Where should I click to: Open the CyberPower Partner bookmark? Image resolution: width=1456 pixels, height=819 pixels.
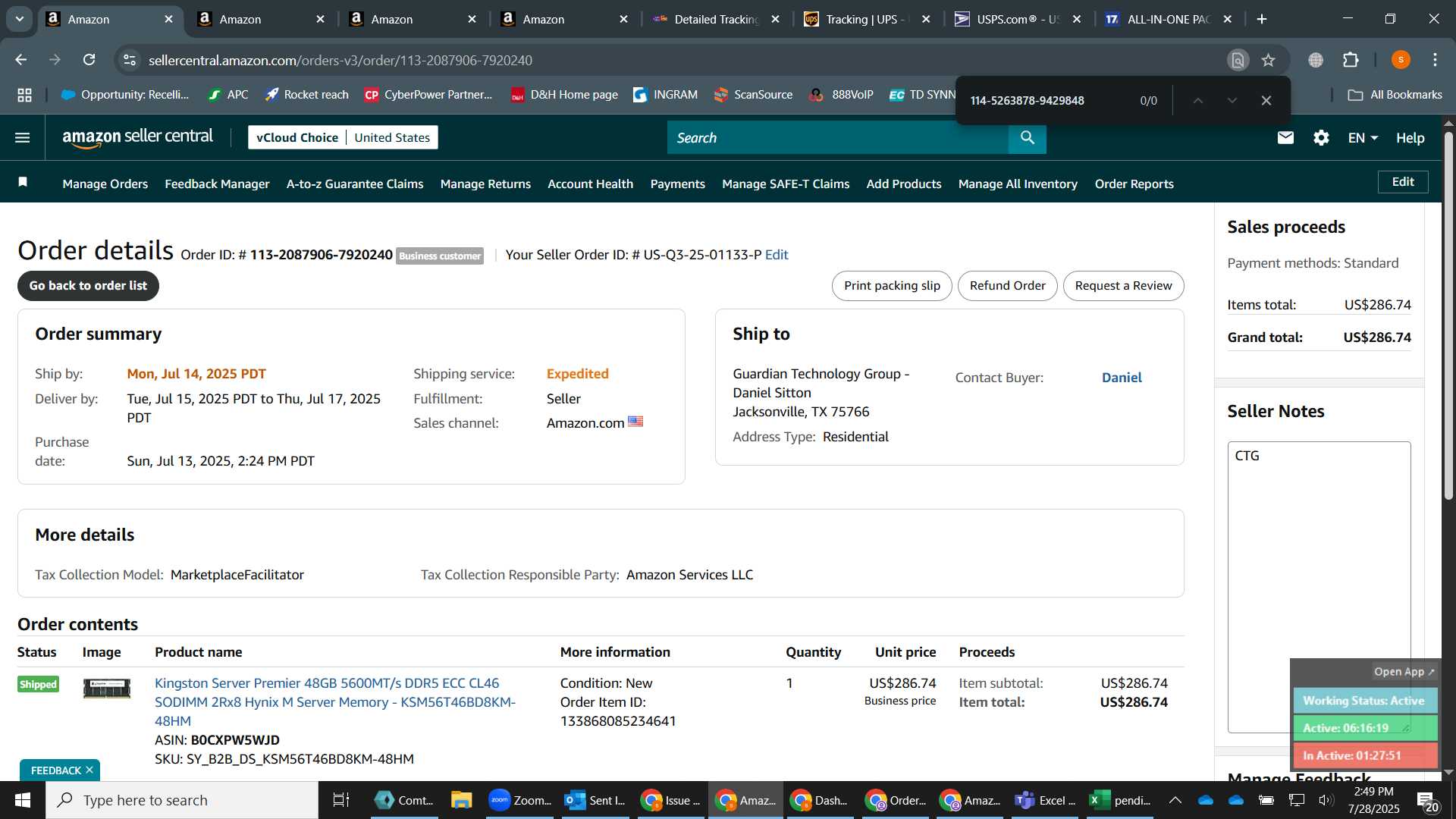[428, 95]
